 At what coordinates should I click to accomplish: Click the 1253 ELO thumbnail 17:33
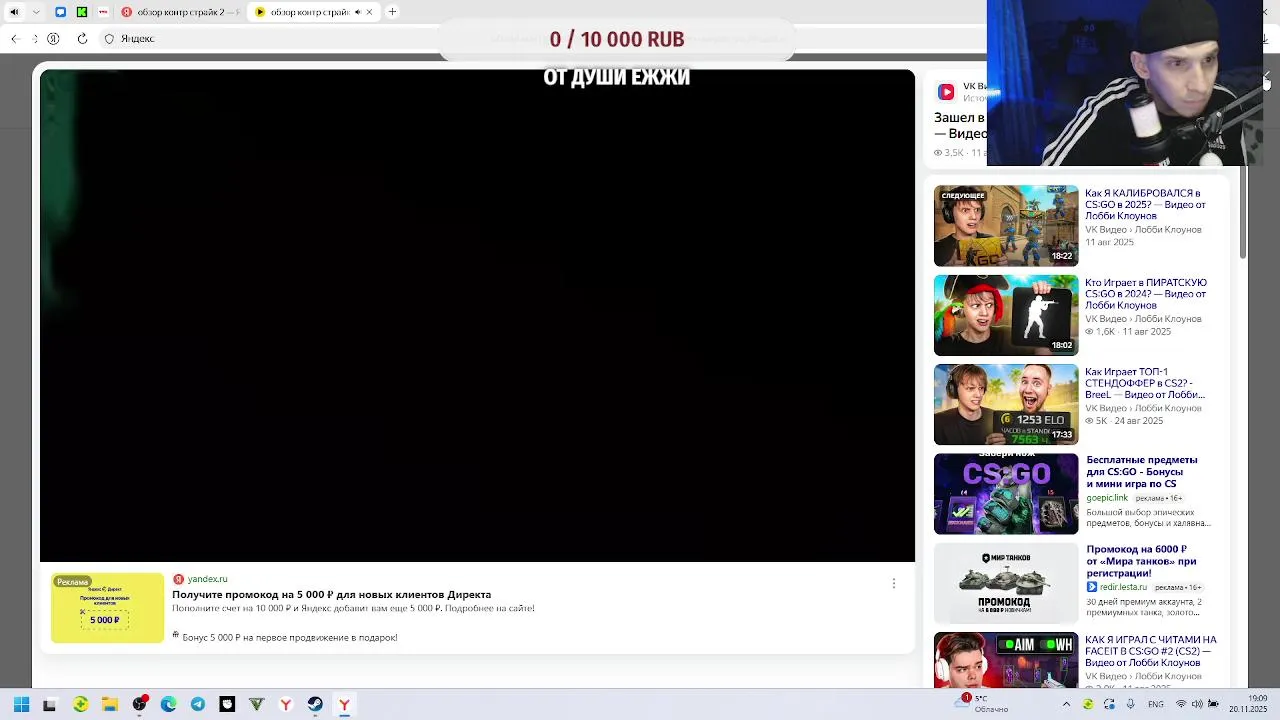coord(1006,404)
